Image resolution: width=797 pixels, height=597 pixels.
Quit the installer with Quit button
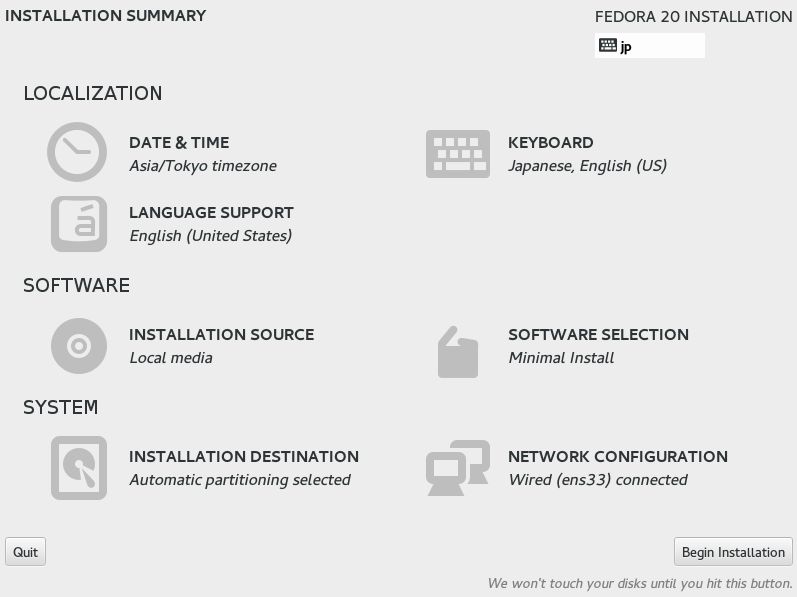(25, 552)
